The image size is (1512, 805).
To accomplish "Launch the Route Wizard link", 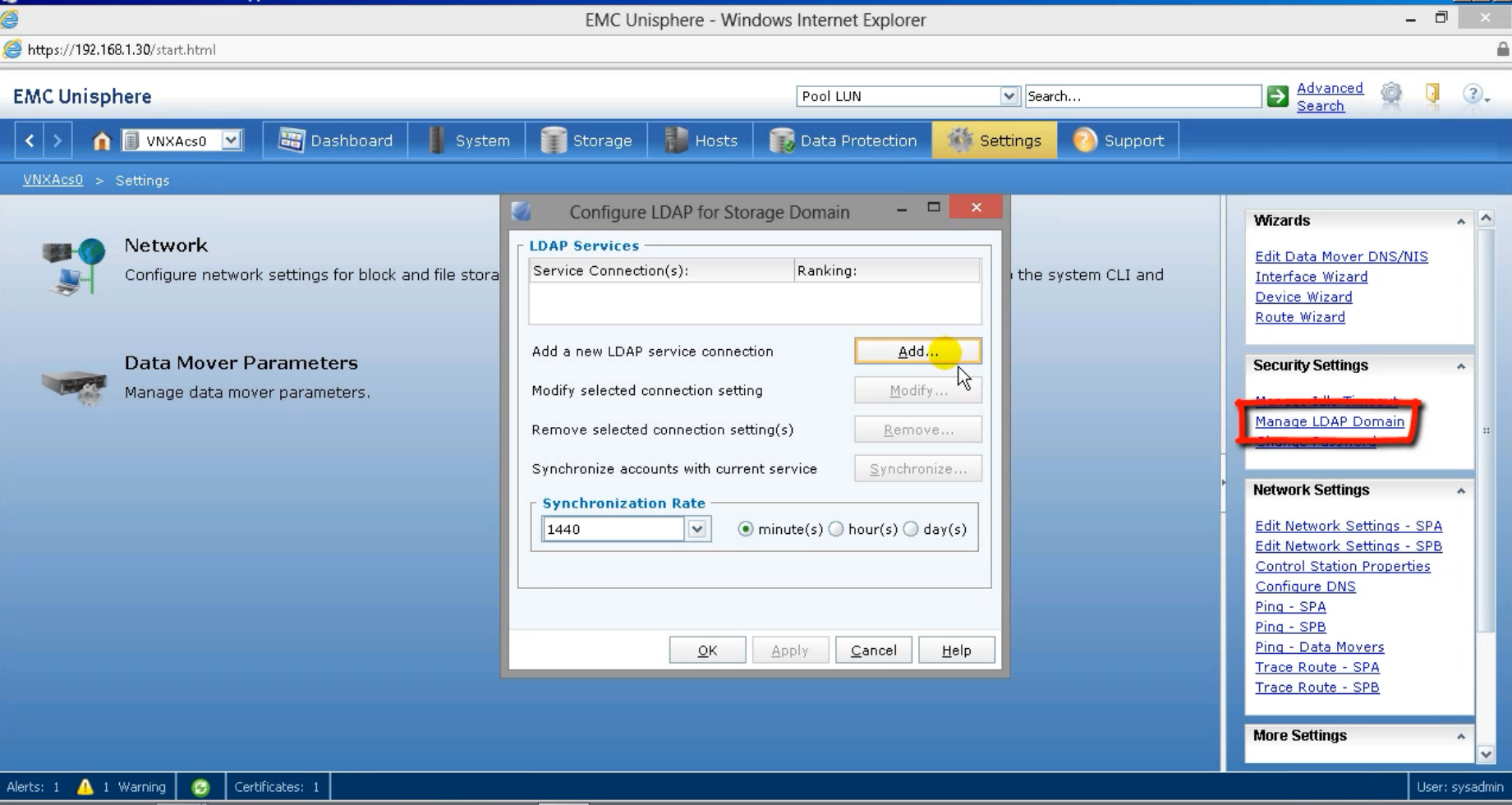I will coord(1300,317).
